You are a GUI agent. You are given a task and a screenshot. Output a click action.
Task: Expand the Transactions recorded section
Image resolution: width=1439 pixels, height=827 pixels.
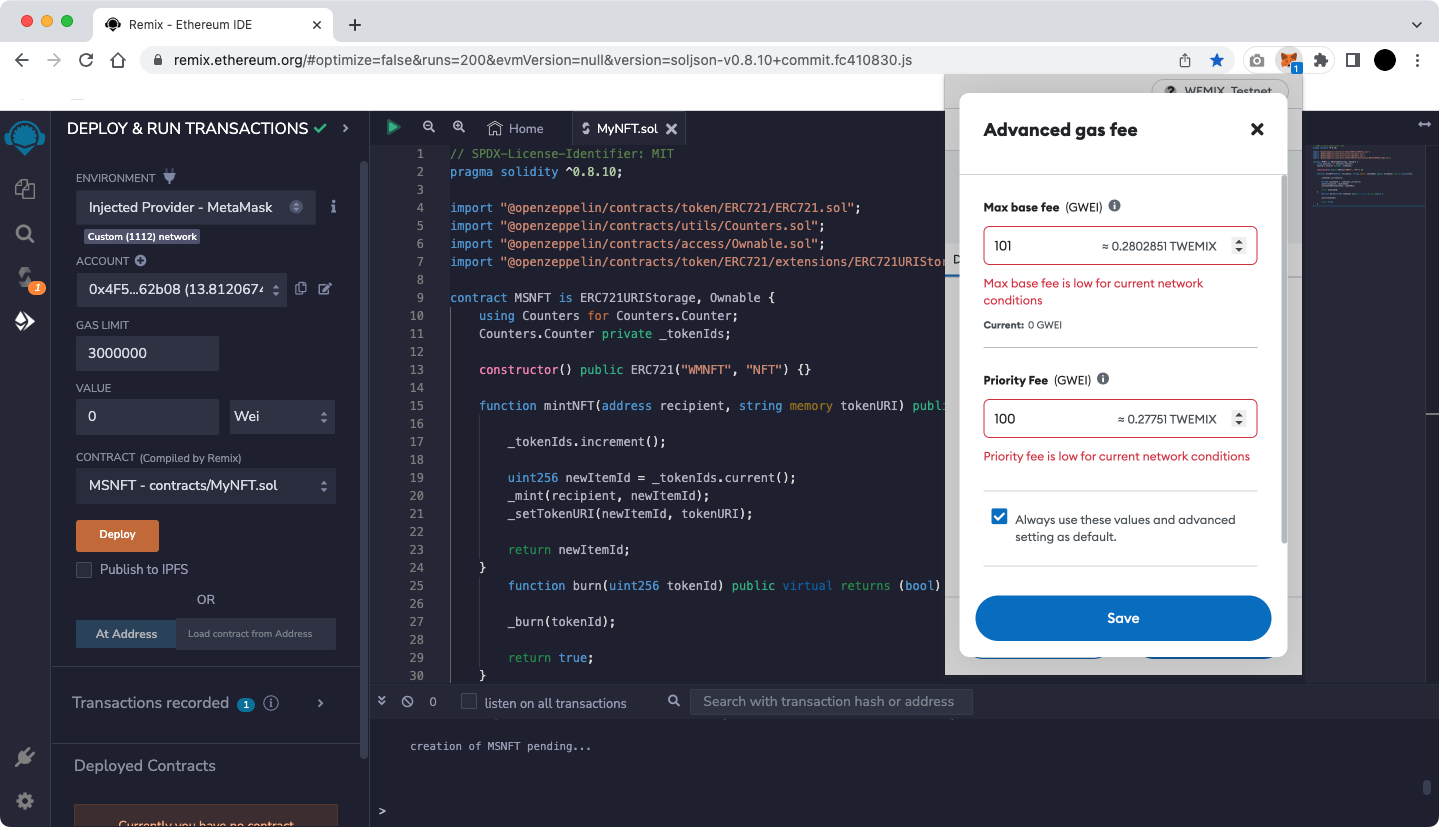pyautogui.click(x=320, y=703)
